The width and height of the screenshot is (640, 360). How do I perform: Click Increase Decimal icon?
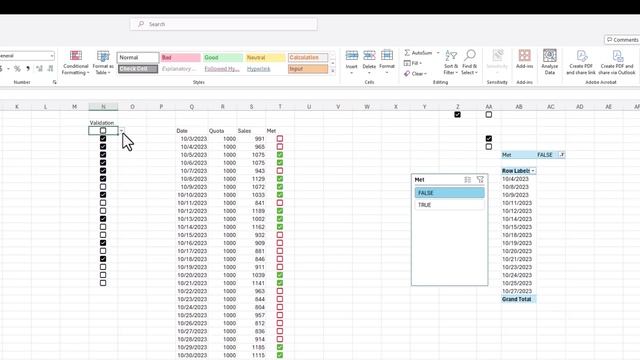click(39, 69)
